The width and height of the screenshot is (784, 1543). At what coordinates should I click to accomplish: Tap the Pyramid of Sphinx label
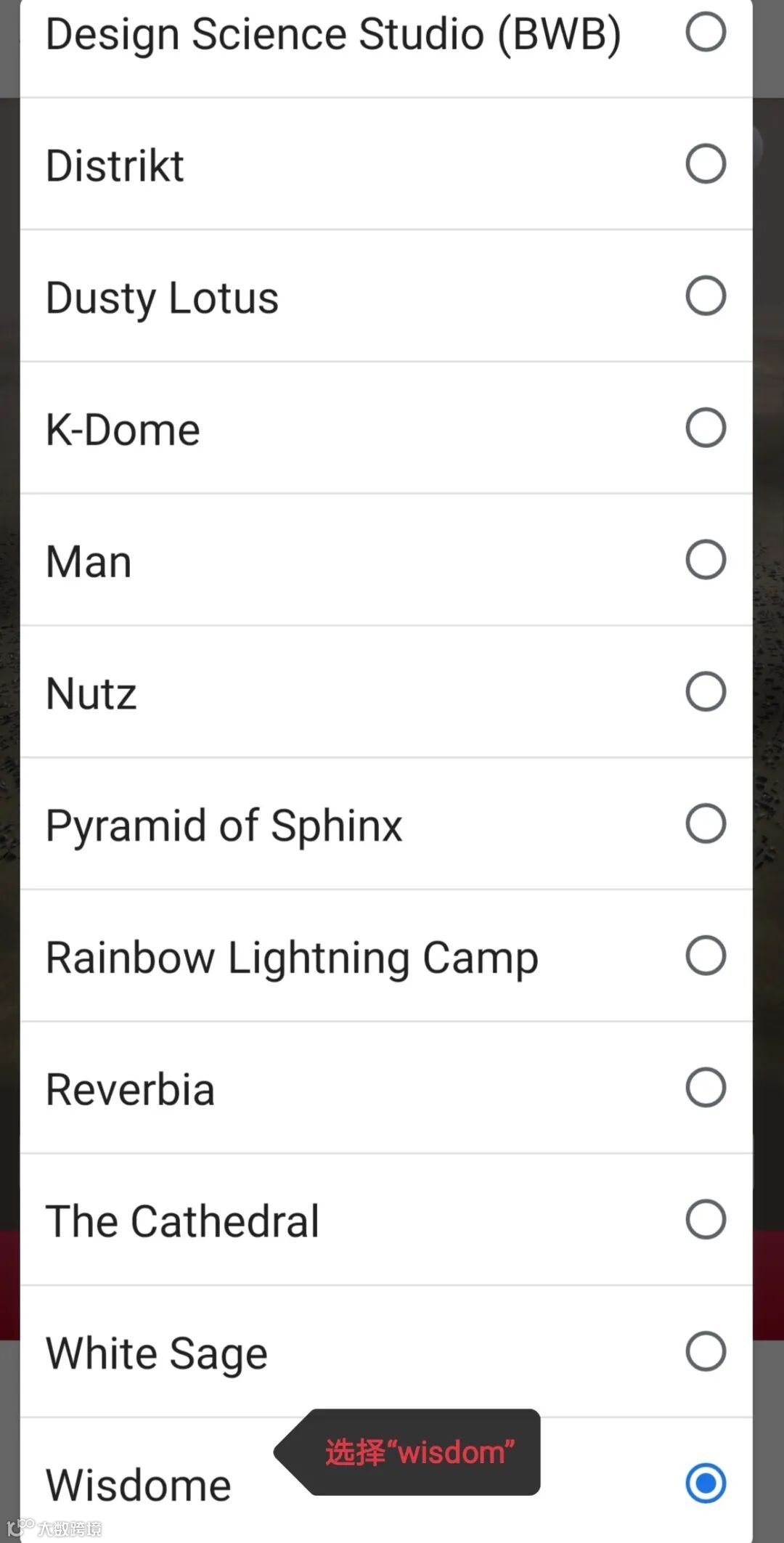pyautogui.click(x=224, y=826)
